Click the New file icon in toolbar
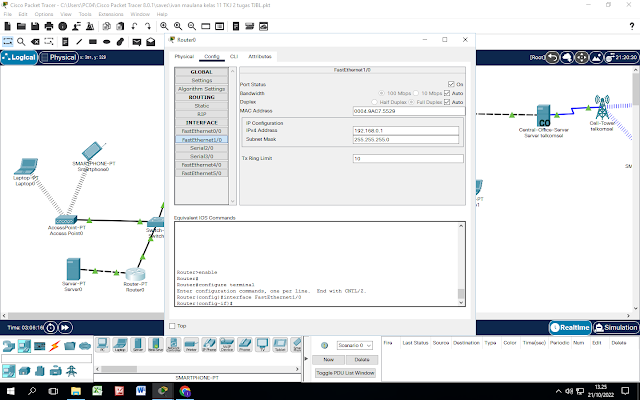The image size is (640, 400). point(7,27)
